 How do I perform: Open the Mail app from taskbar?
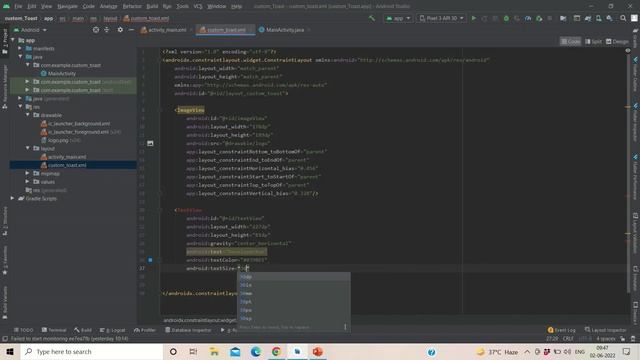coord(235,351)
